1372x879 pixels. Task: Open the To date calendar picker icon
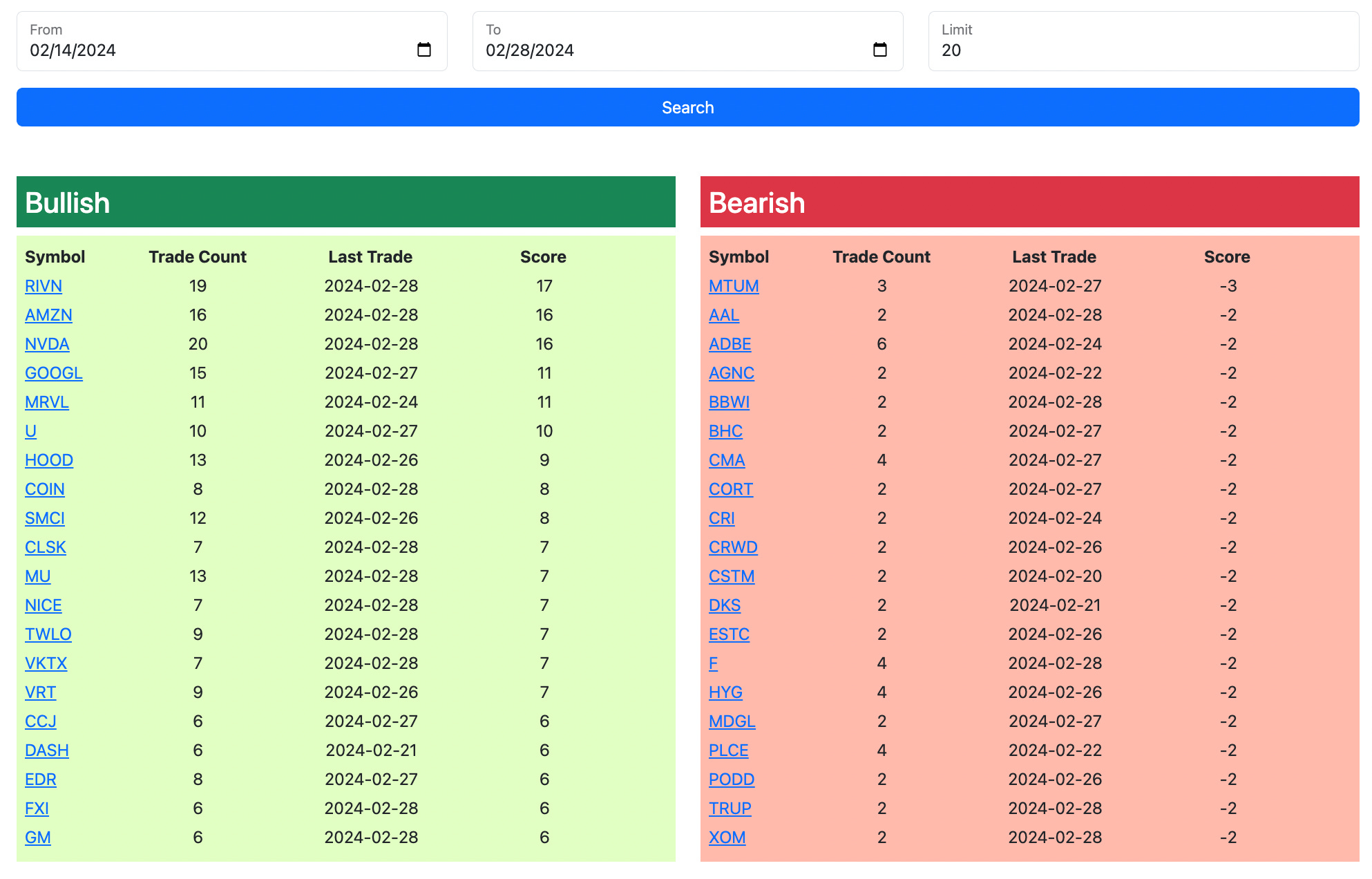coord(880,50)
